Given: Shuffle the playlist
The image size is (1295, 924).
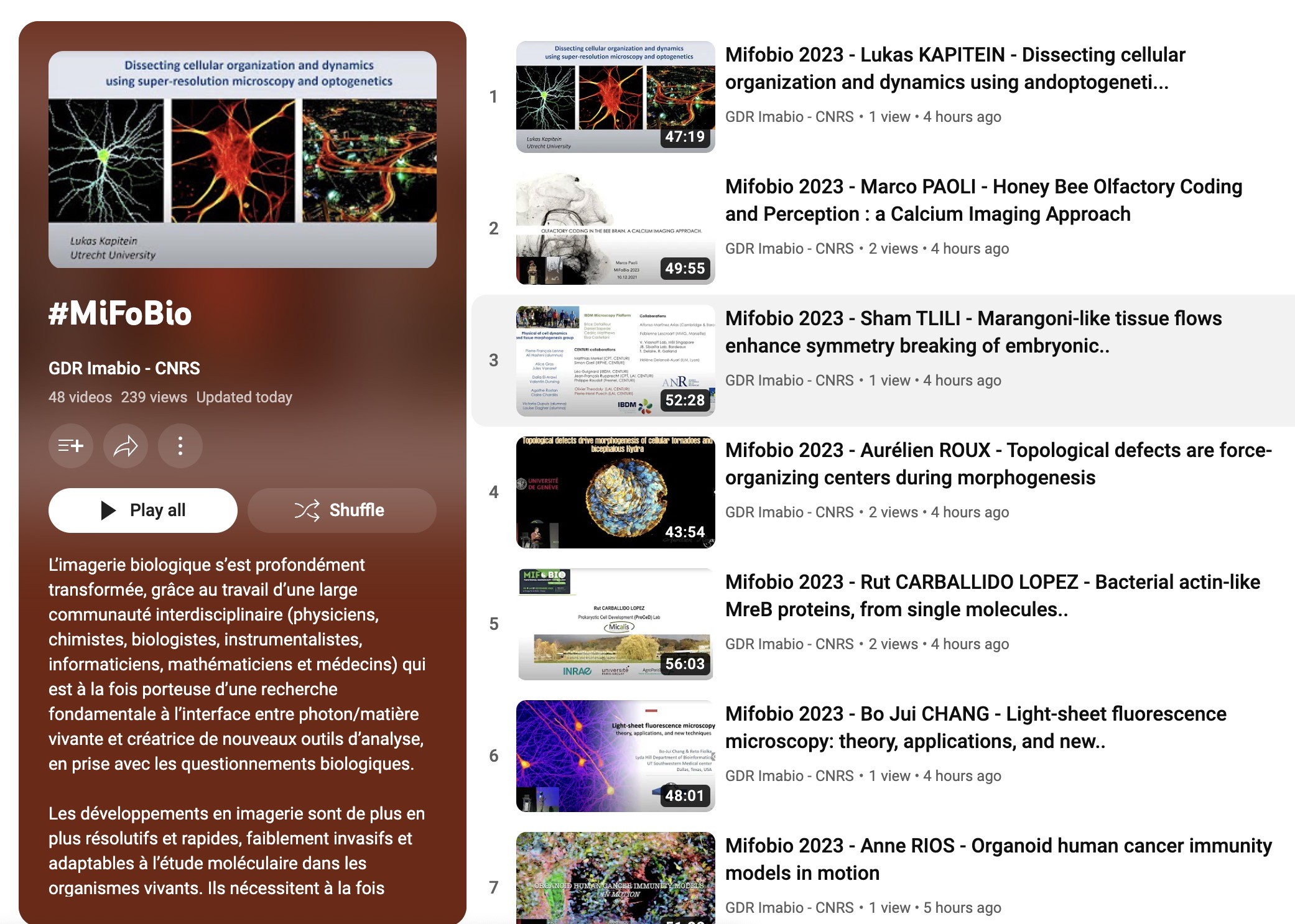Looking at the screenshot, I should pyautogui.click(x=342, y=511).
